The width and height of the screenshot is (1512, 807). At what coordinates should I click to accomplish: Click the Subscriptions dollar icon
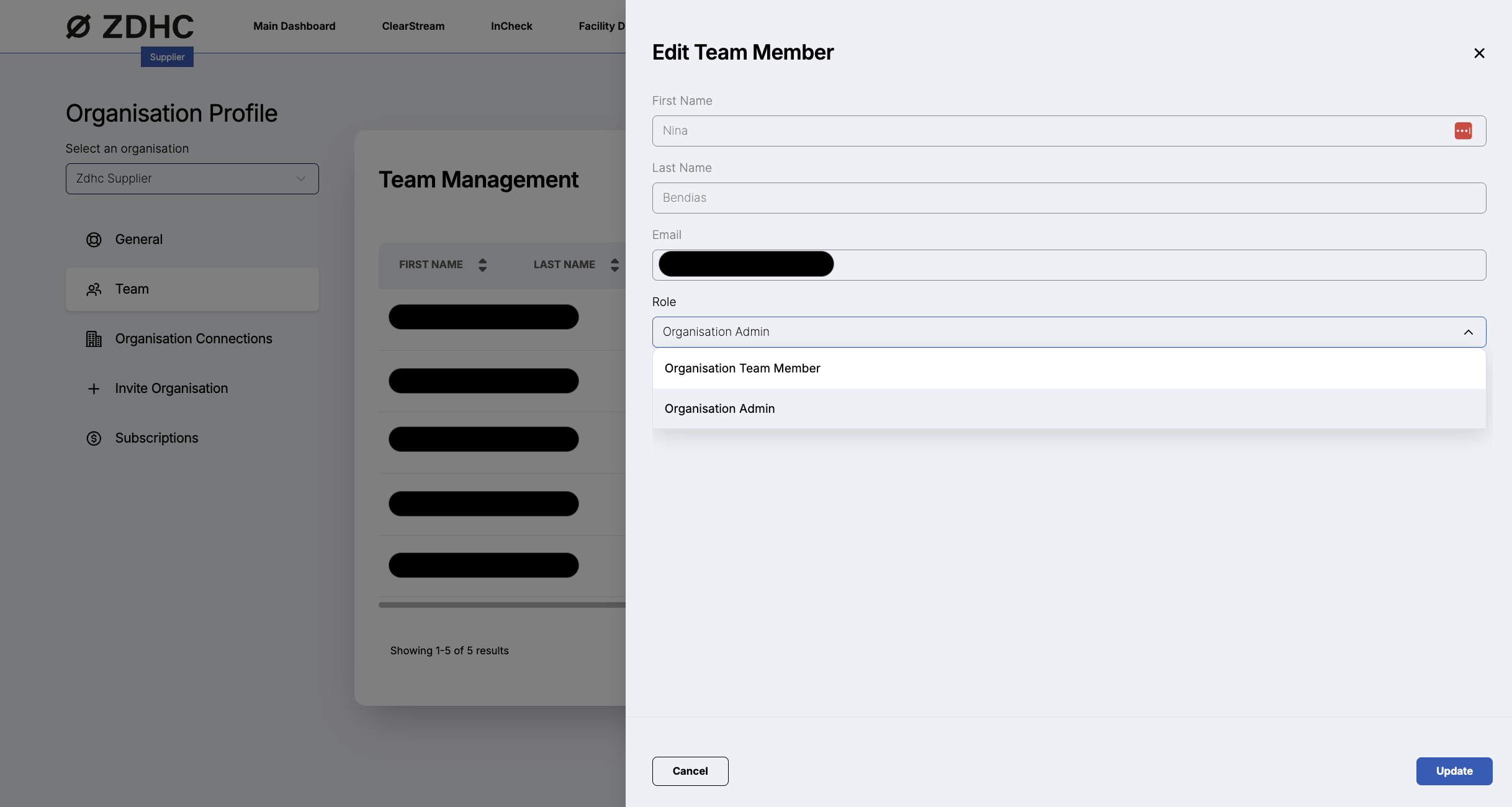coord(94,438)
